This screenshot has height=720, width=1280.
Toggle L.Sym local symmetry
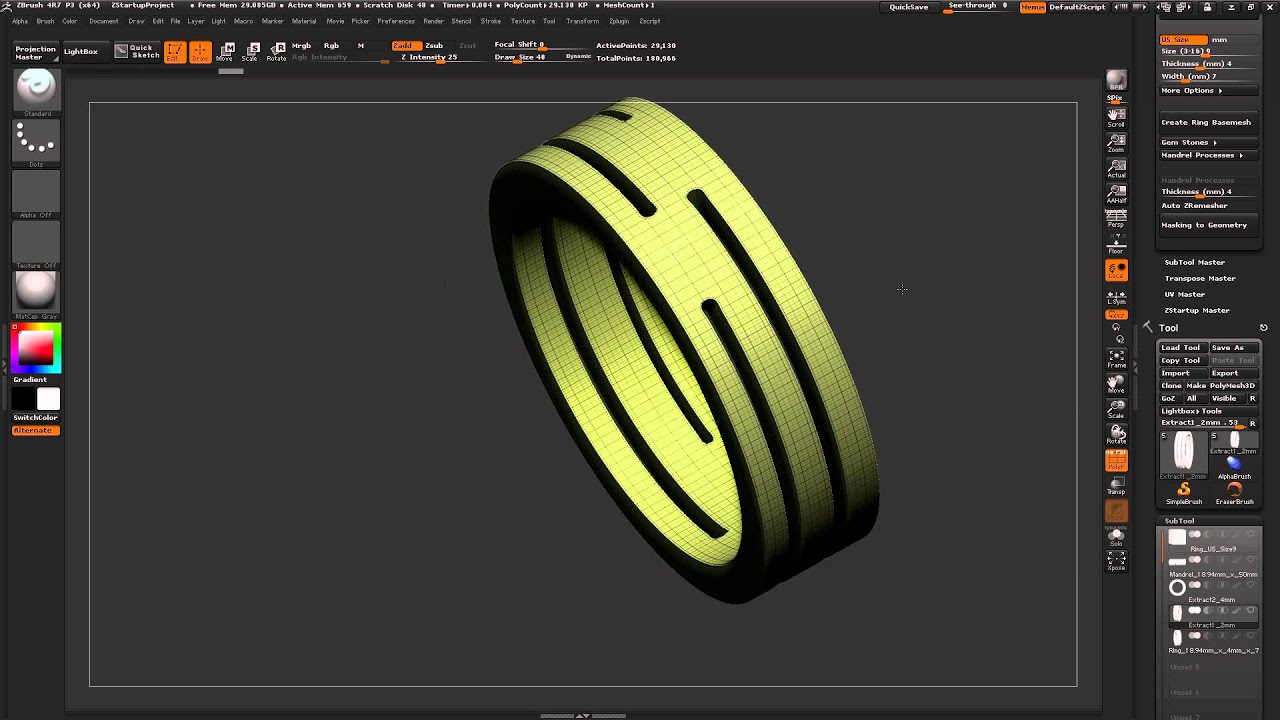click(x=1116, y=296)
